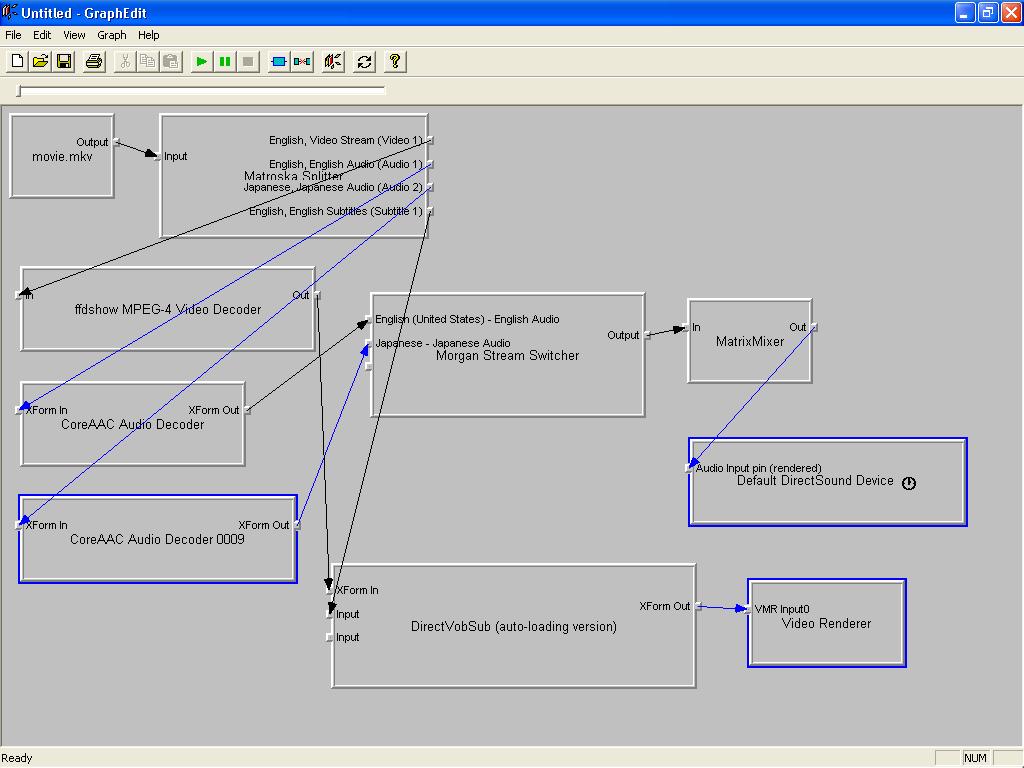Screen dimensions: 1024x768
Task: Stop the graph playback
Action: click(x=248, y=61)
